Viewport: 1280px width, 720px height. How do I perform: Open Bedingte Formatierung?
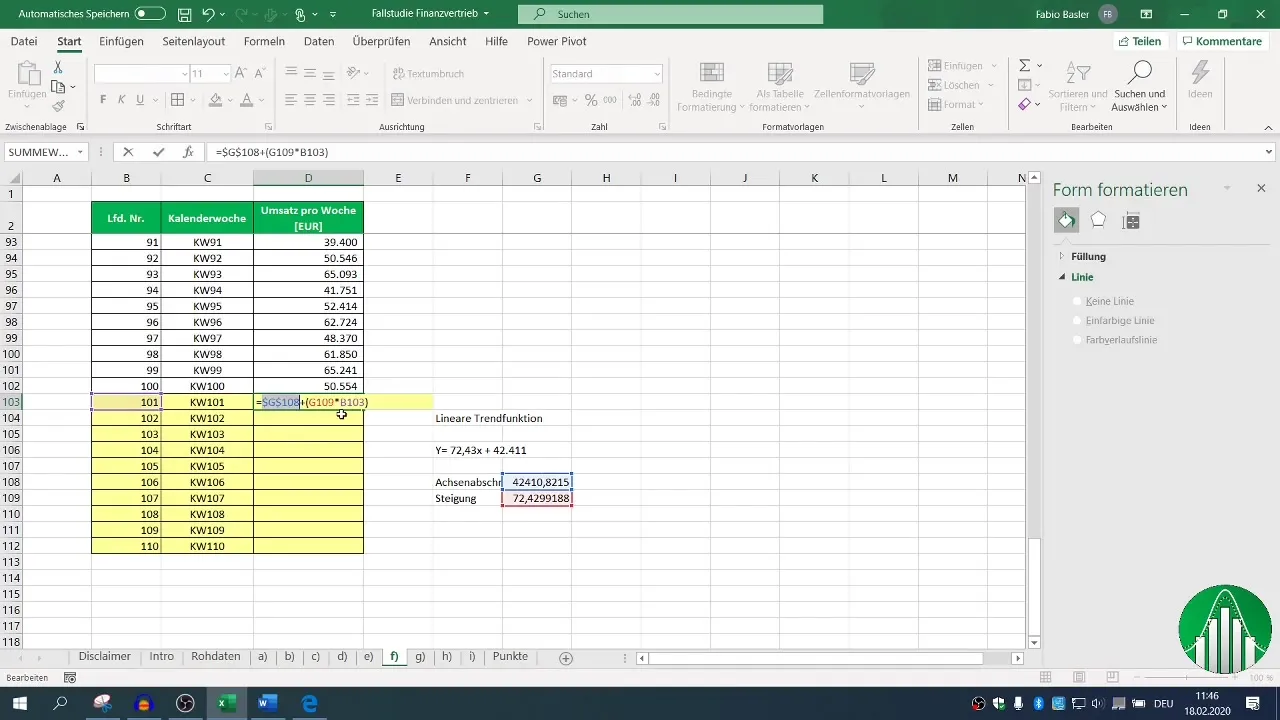click(x=712, y=85)
